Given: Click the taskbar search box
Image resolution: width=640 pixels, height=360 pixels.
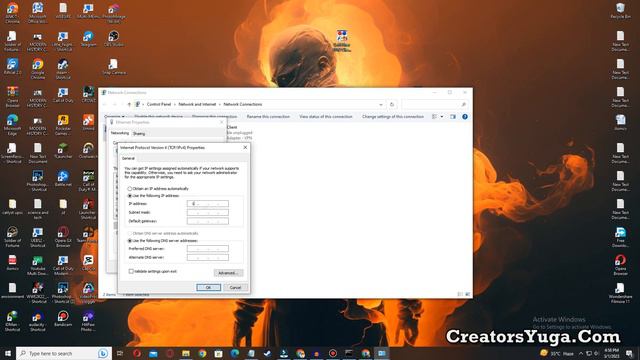Looking at the screenshot, I should pyautogui.click(x=64, y=353).
